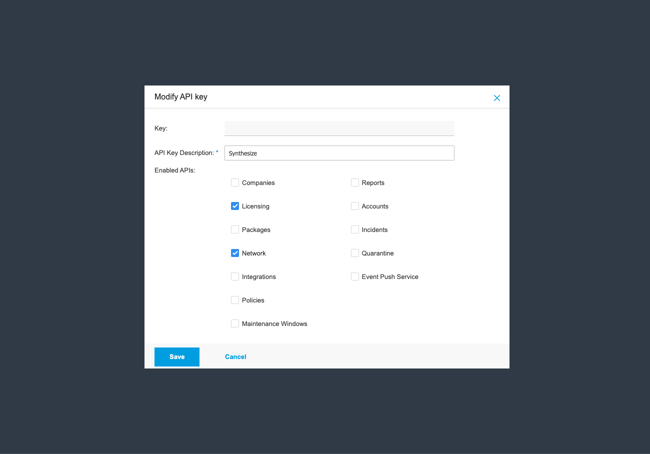Close the Modify API key dialog
The height and width of the screenshot is (454, 650).
tap(497, 98)
